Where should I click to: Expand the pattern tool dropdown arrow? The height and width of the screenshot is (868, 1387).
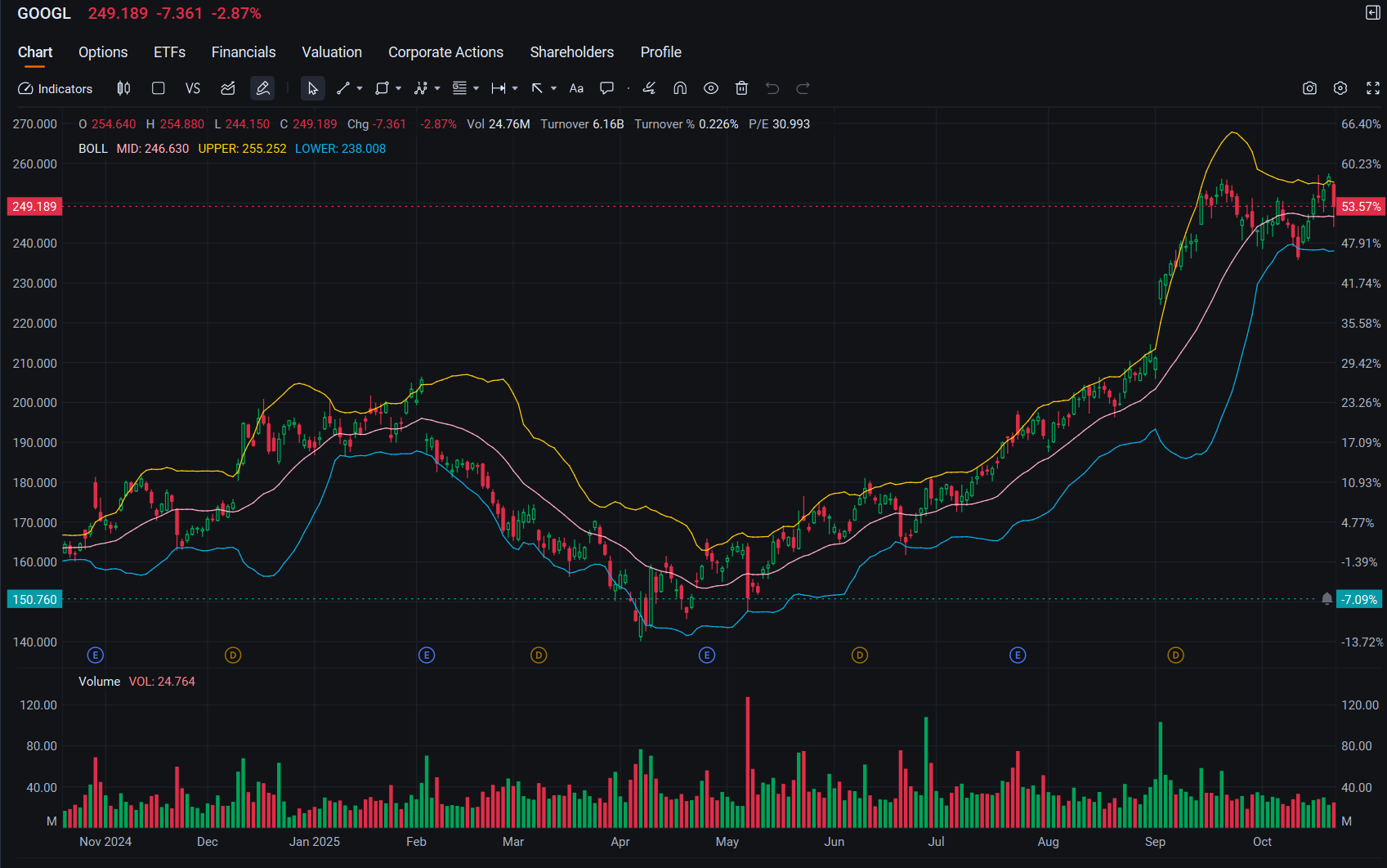(437, 88)
